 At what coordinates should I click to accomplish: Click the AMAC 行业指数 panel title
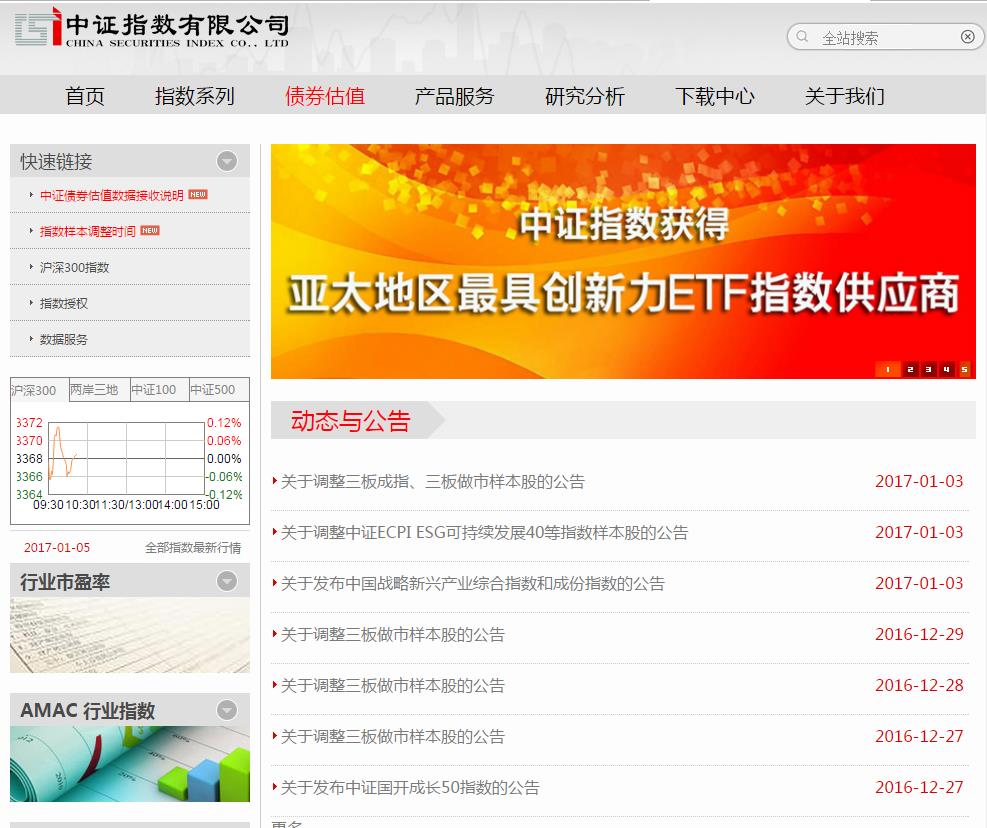click(87, 711)
